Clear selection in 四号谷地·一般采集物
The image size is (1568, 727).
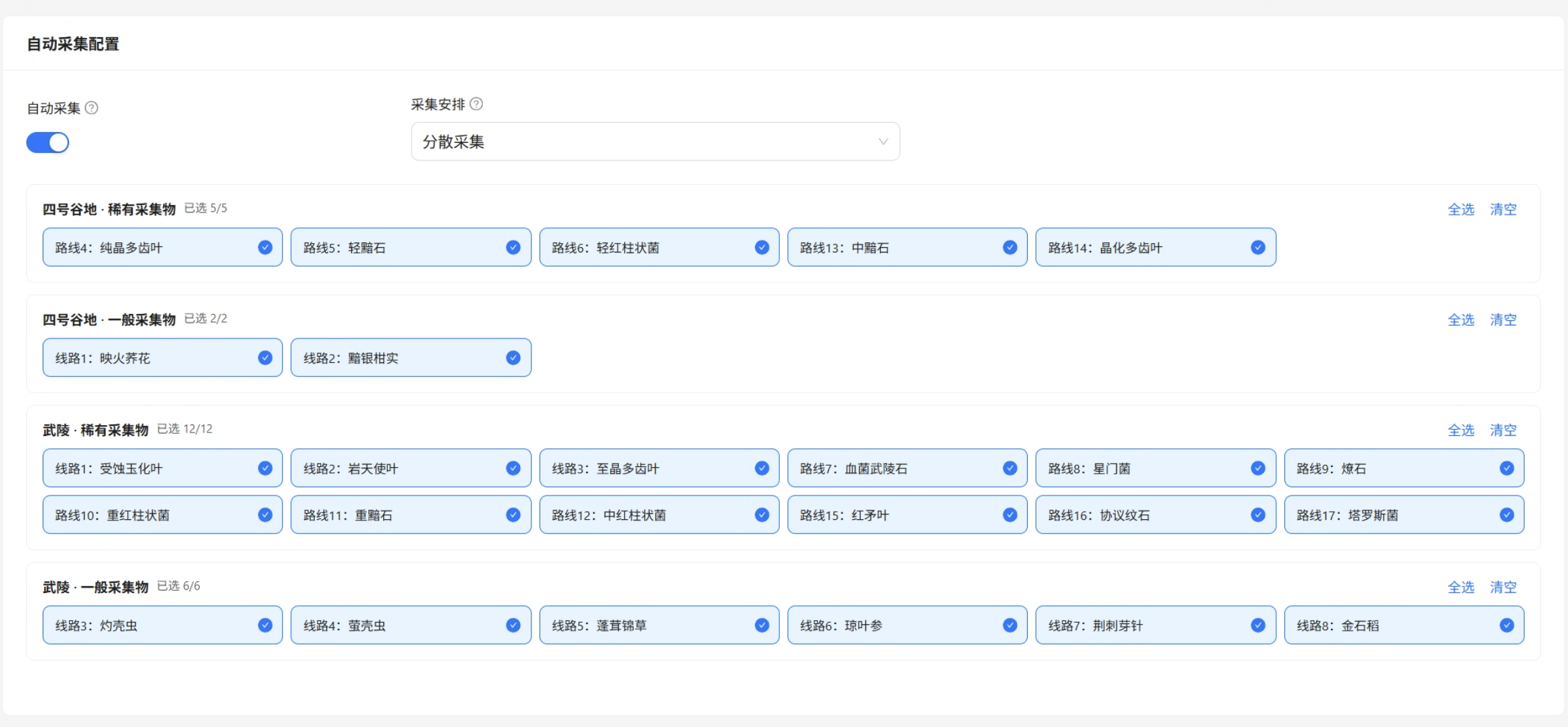coord(1503,320)
